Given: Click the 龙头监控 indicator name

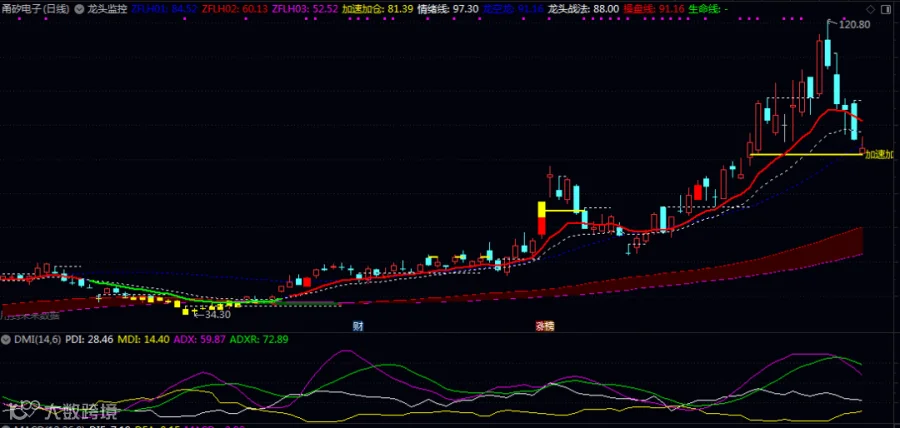Looking at the screenshot, I should (107, 9).
